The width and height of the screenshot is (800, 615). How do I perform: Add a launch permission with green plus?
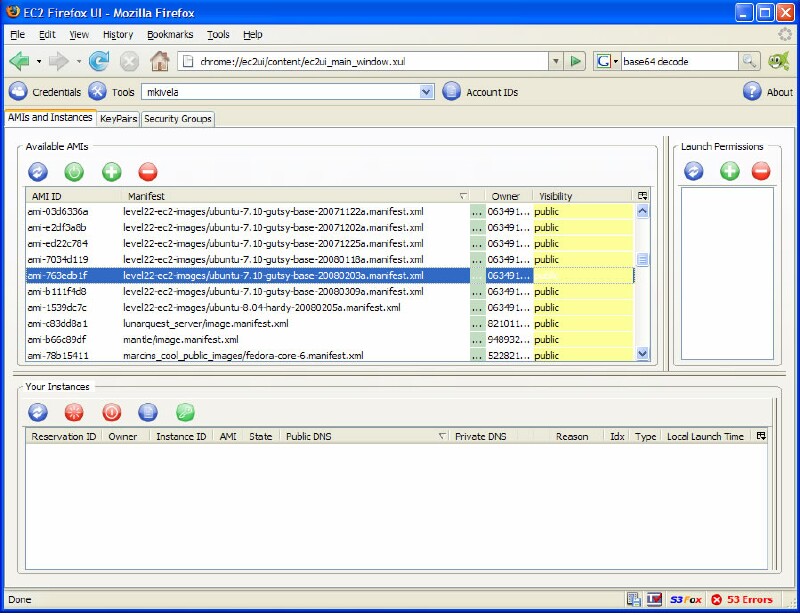pos(730,171)
